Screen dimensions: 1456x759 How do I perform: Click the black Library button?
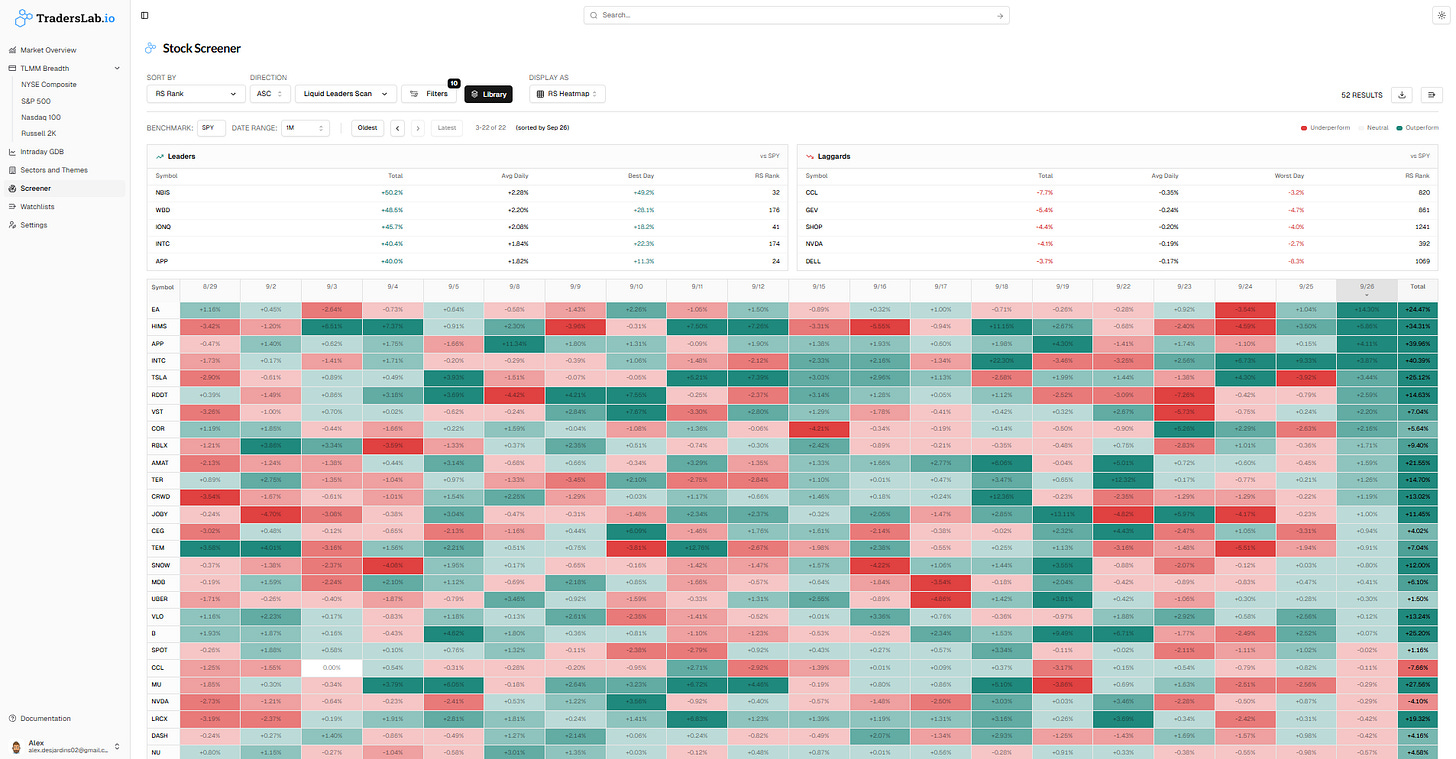click(488, 94)
